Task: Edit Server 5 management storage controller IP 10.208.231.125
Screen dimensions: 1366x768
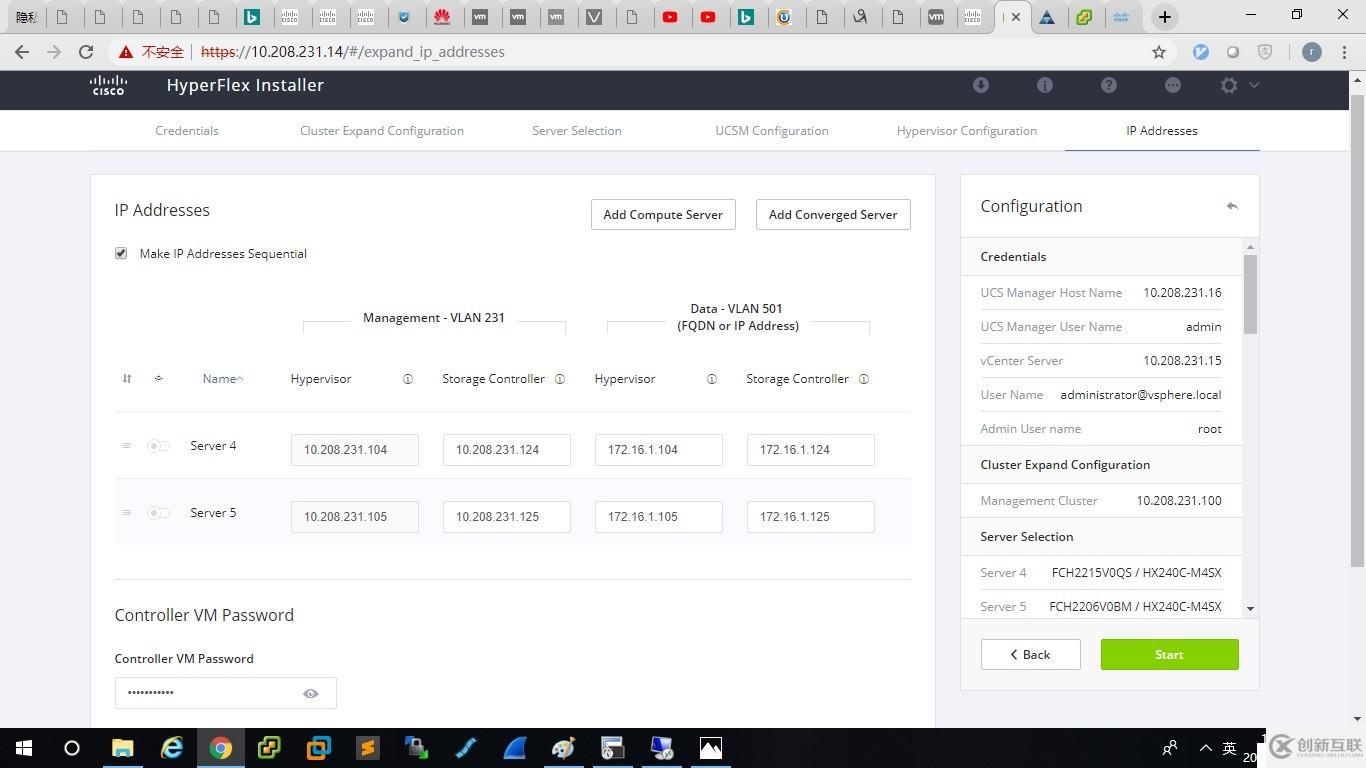Action: (x=507, y=517)
